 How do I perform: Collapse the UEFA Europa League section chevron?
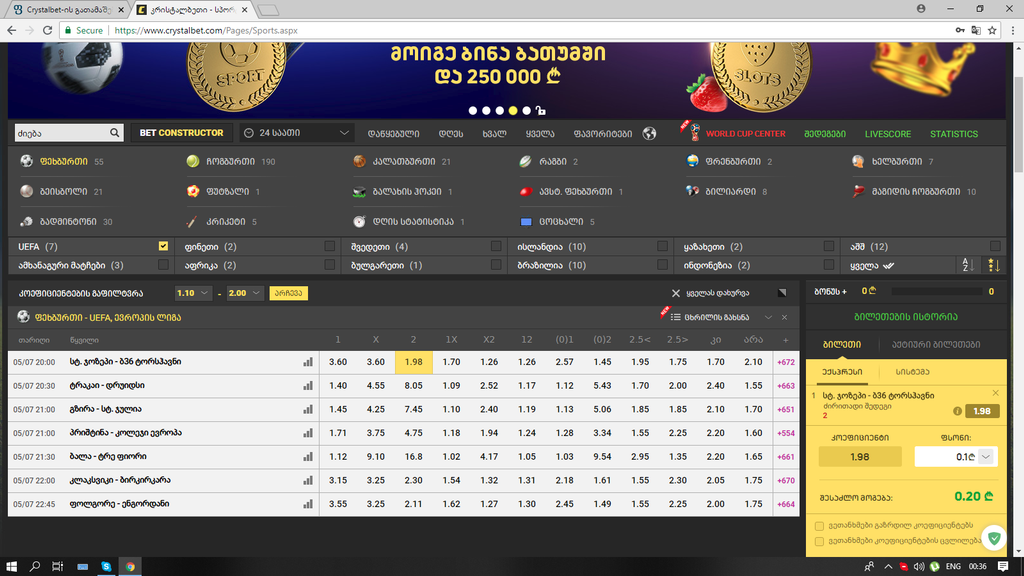(x=768, y=317)
